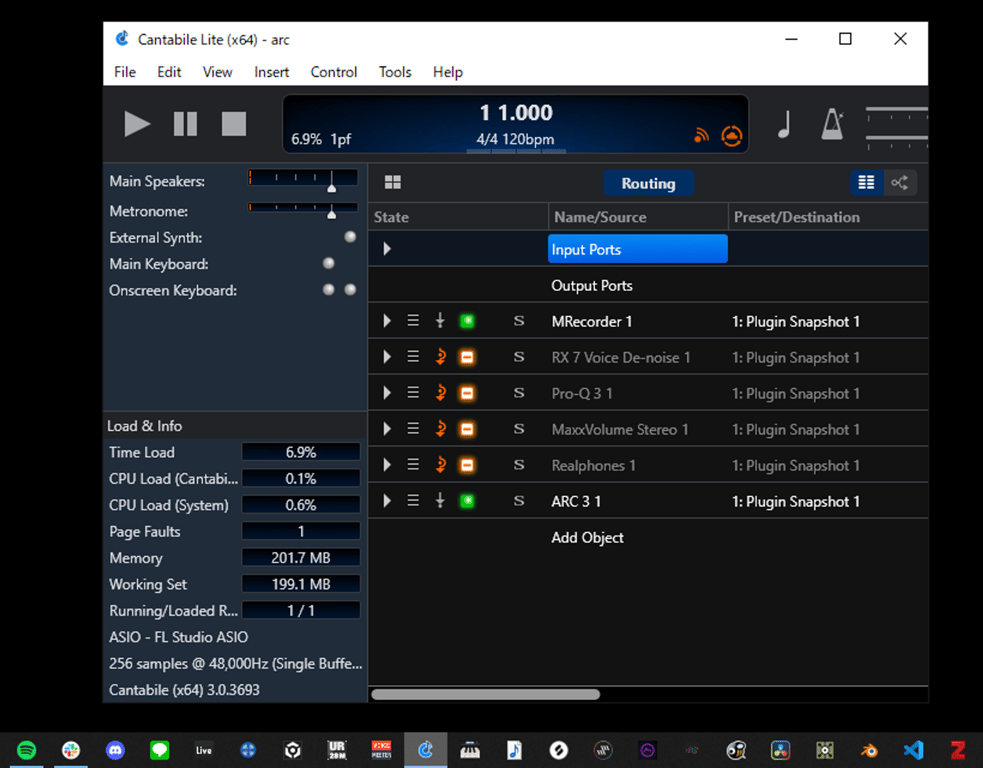The width and height of the screenshot is (983, 768).
Task: Open MaxxVolume Stereo 1 routes list icon
Action: 413,429
